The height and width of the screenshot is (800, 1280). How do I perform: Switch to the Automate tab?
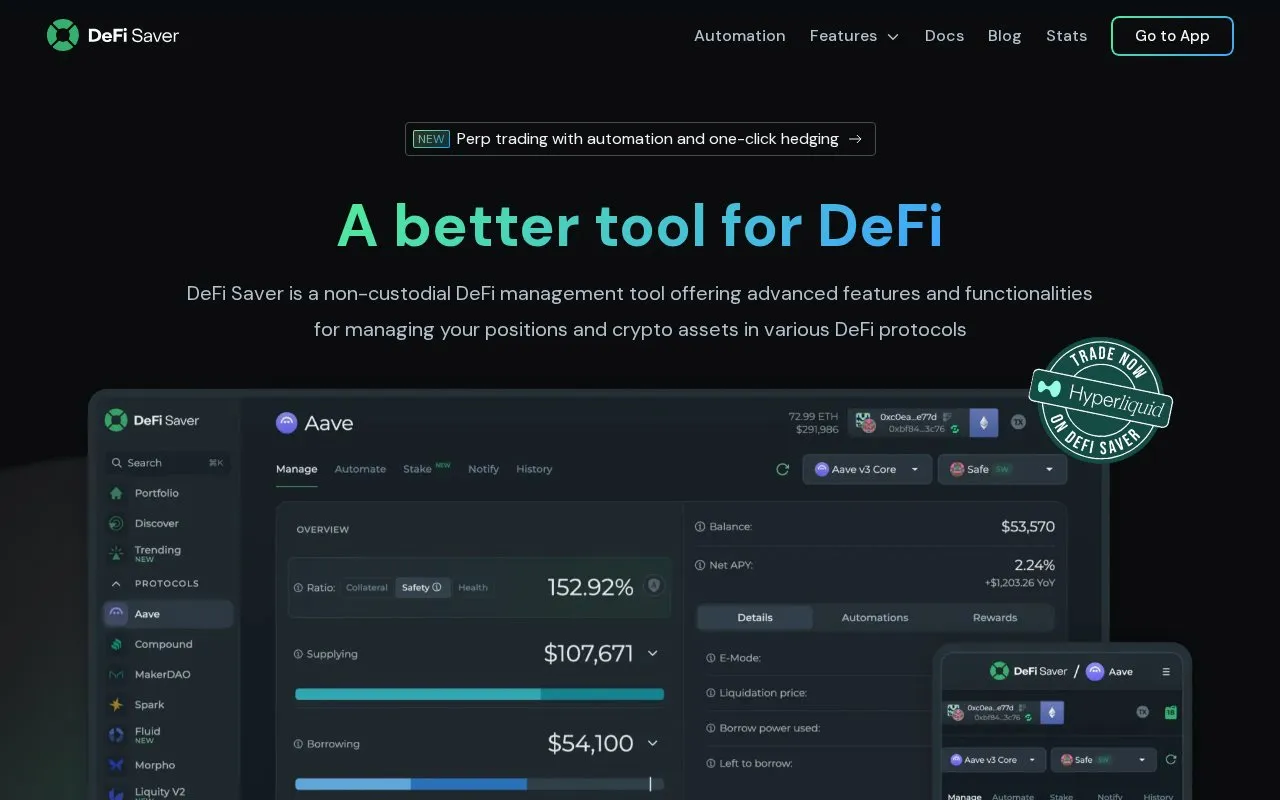(x=360, y=469)
